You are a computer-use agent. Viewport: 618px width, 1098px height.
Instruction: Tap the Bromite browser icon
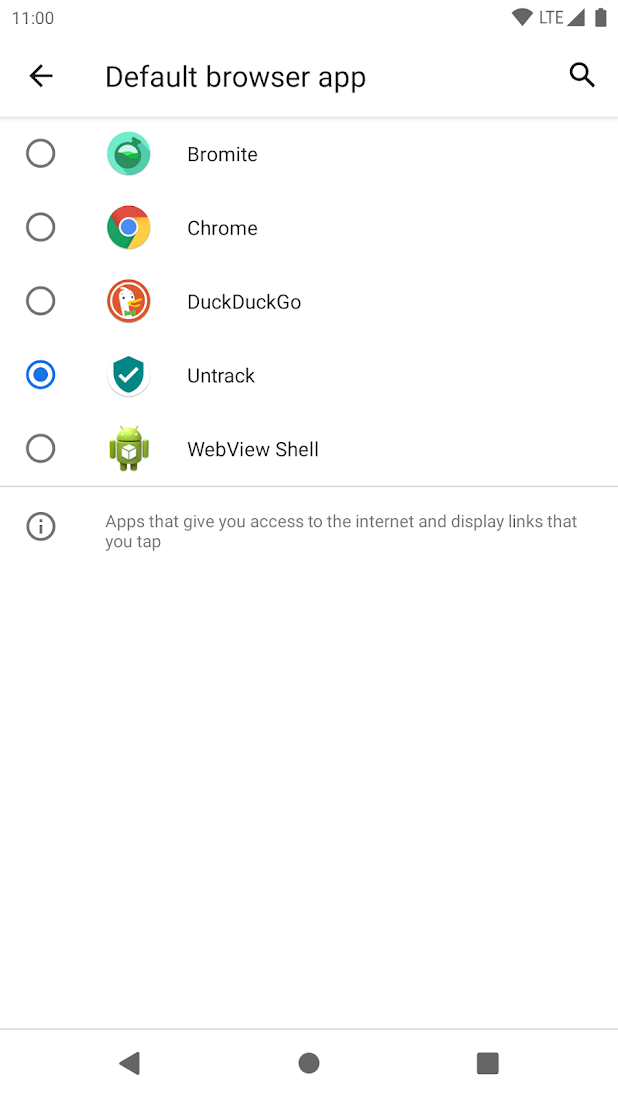click(128, 153)
